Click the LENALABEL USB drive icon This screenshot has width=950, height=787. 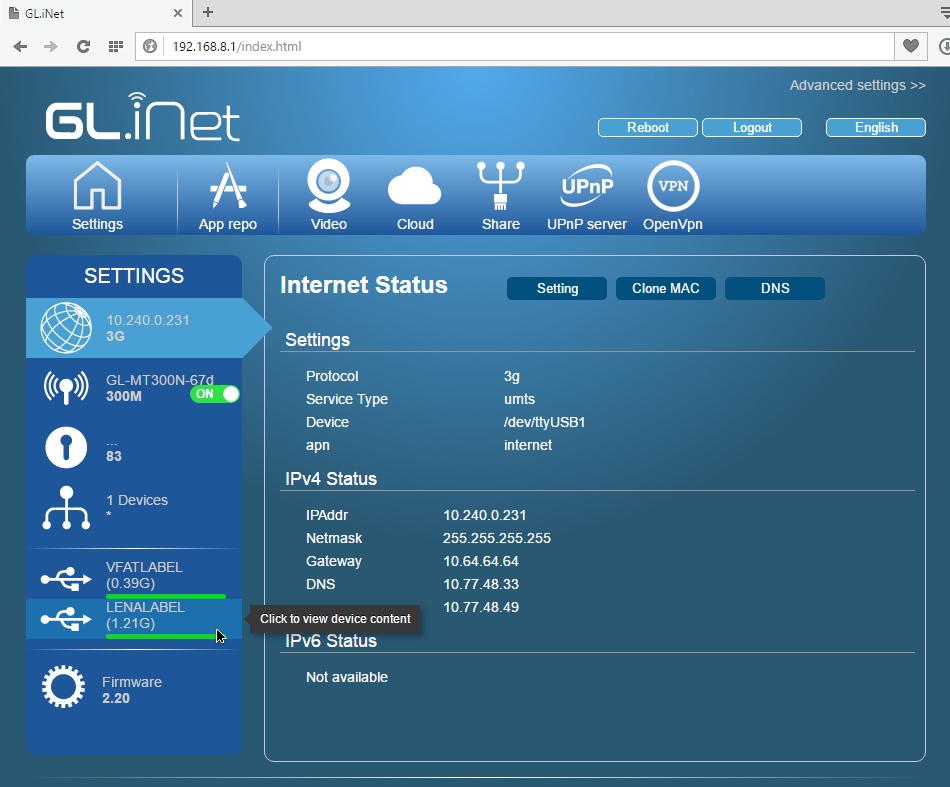point(66,619)
